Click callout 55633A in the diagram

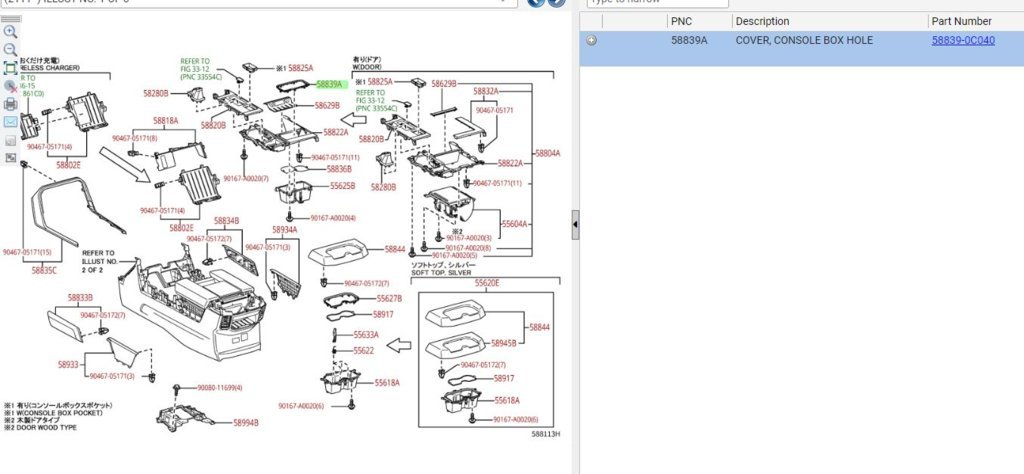[366, 335]
